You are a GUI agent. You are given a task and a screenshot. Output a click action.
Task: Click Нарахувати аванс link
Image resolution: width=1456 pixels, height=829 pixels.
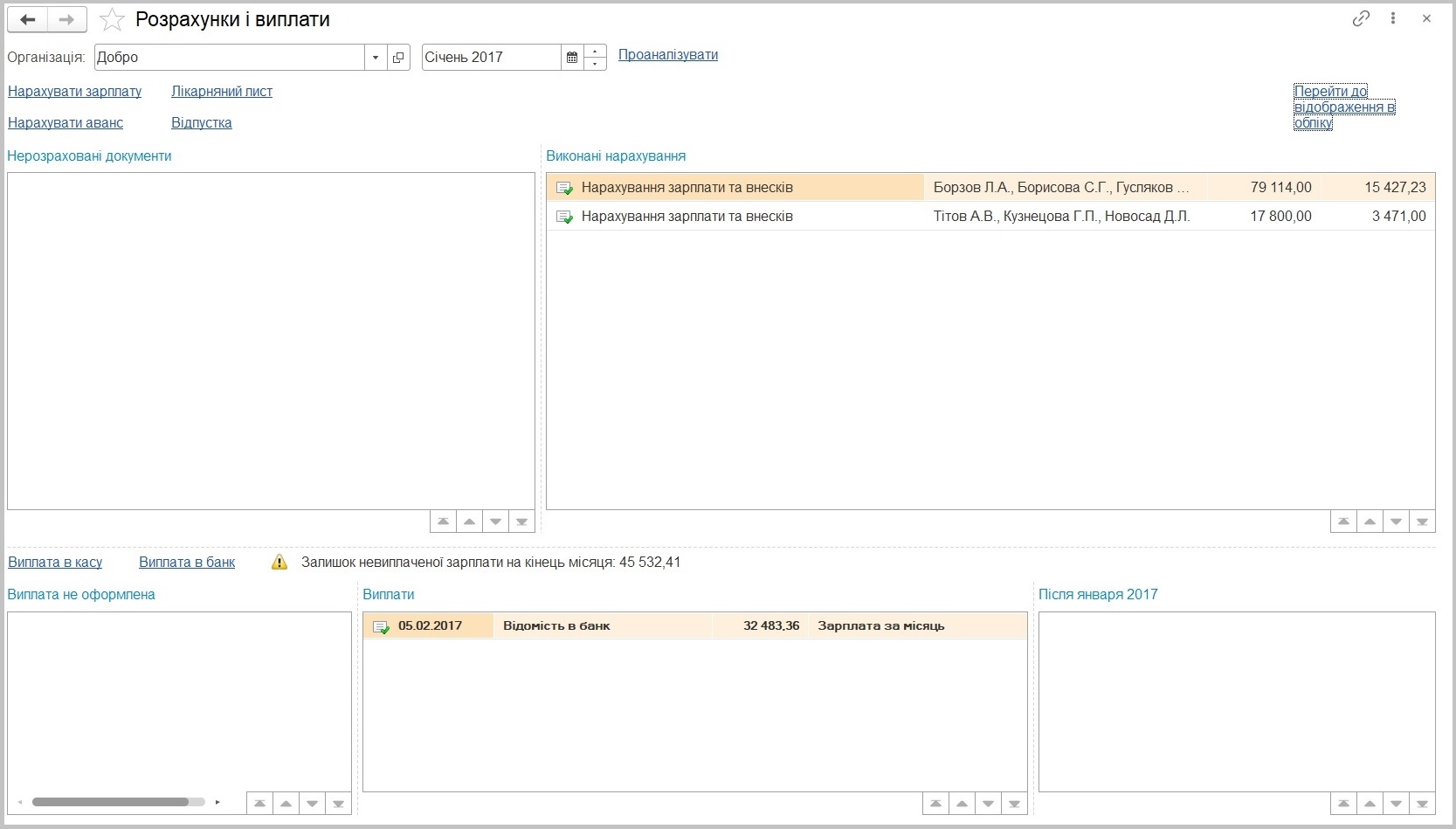[x=66, y=122]
